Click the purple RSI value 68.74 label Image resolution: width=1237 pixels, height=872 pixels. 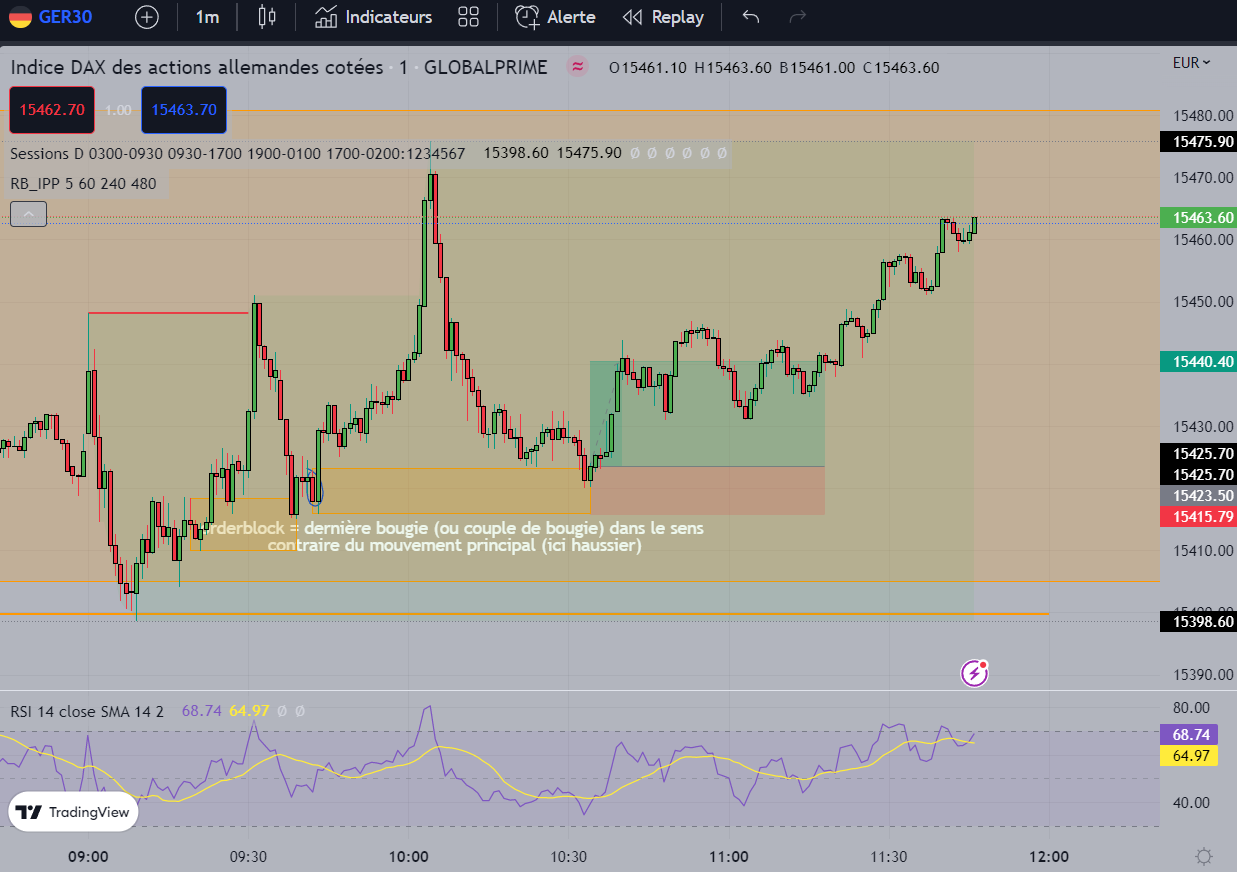click(1188, 734)
